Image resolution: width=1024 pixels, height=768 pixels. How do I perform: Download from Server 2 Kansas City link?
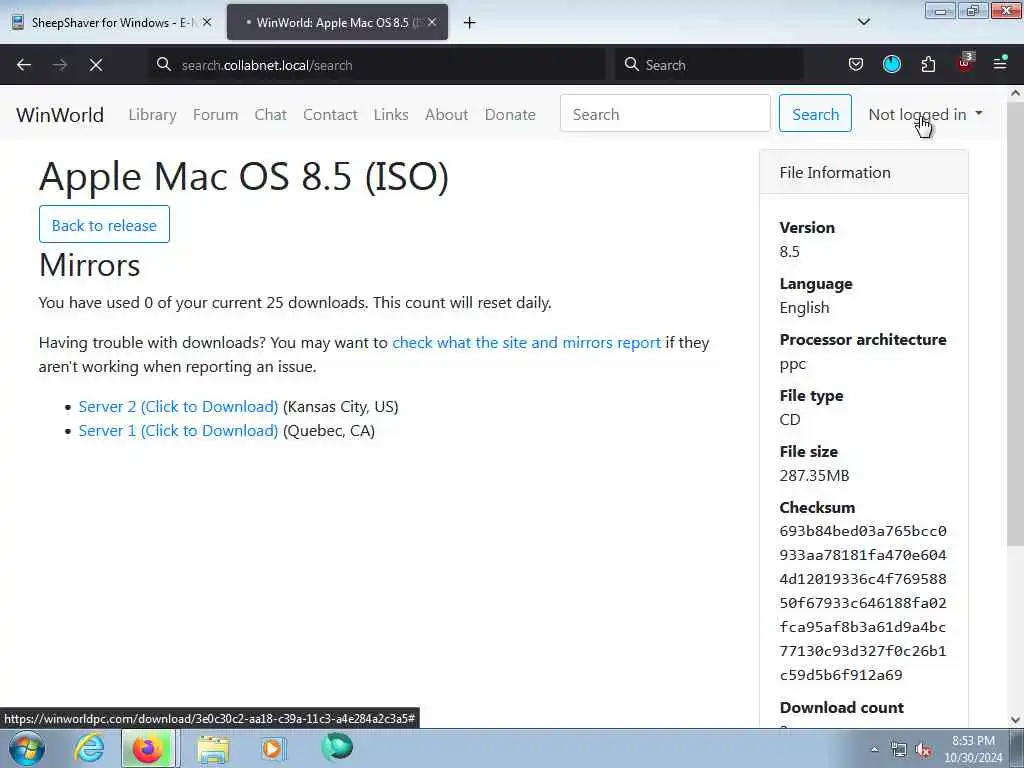tap(178, 407)
